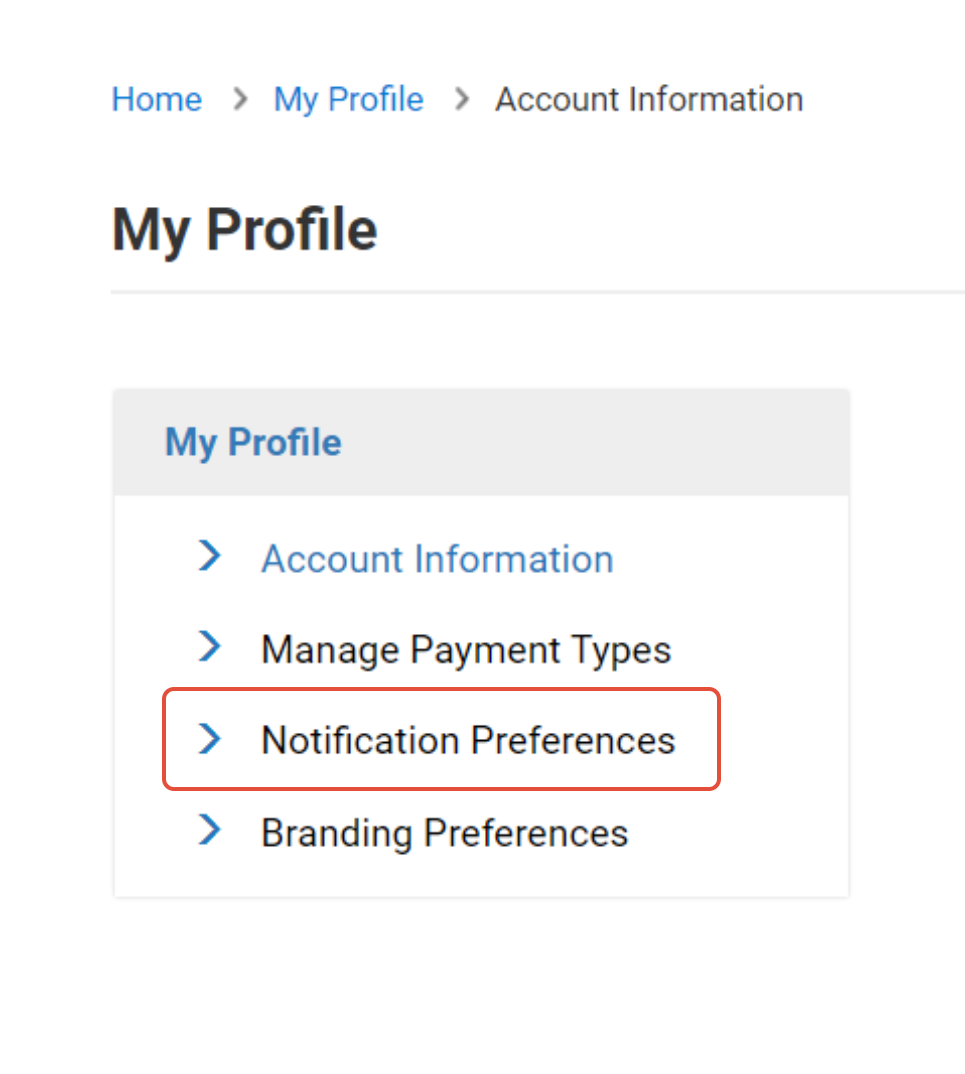Click the arrow icon beside Notification Preferences
Viewport: 965px width, 1074px height.
coord(210,738)
